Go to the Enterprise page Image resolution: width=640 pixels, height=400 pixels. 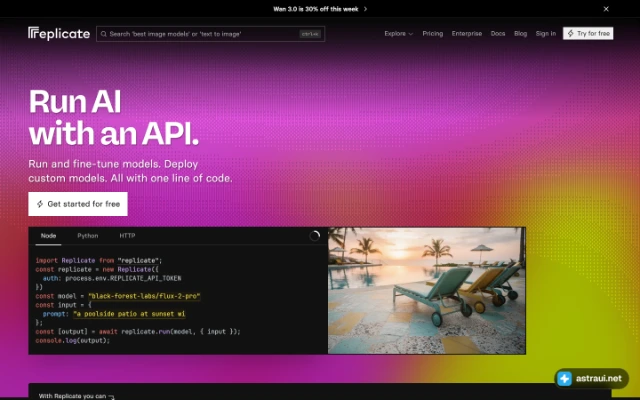tap(467, 34)
